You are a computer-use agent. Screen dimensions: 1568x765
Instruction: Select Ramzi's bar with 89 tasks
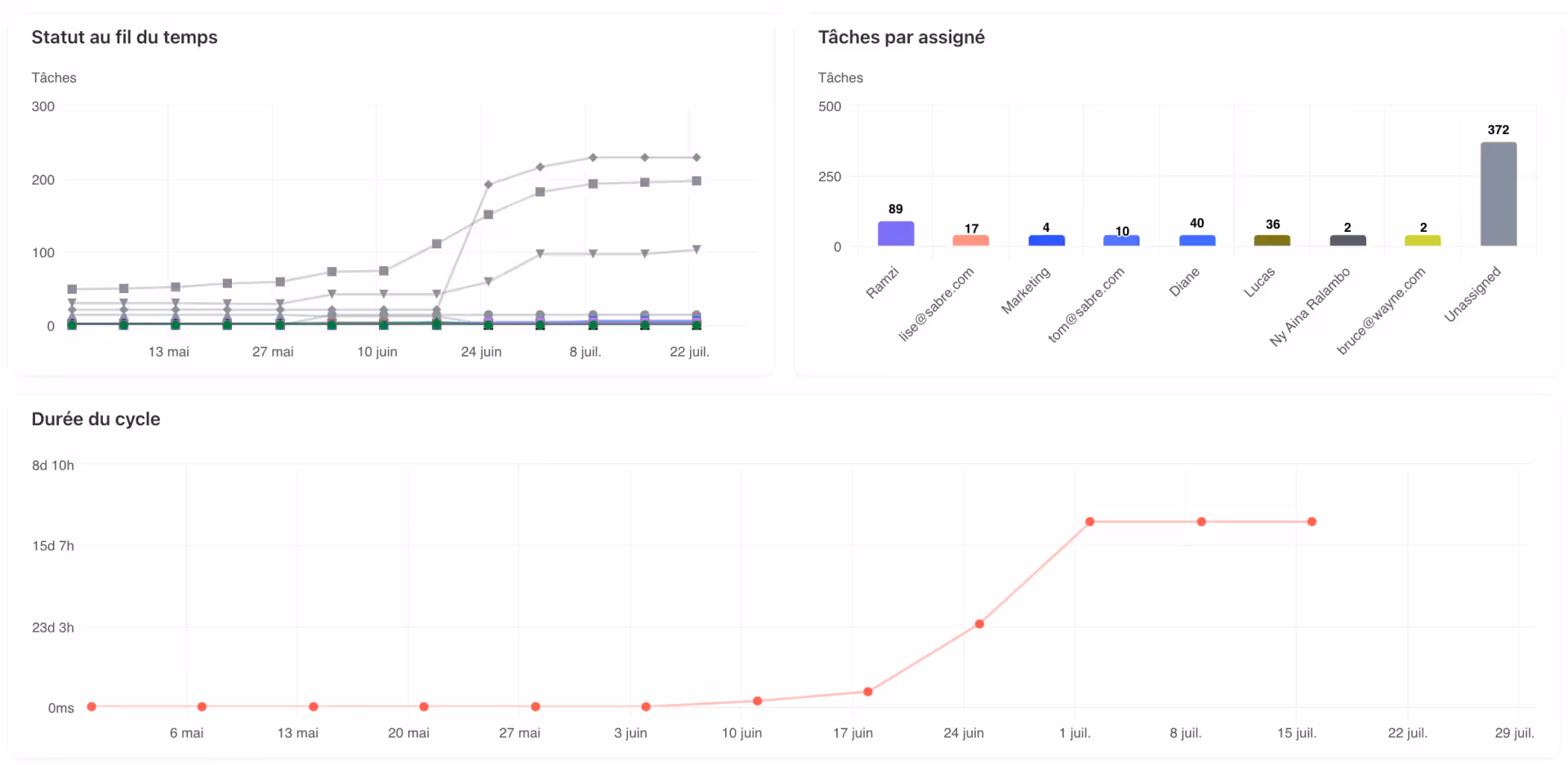point(895,234)
